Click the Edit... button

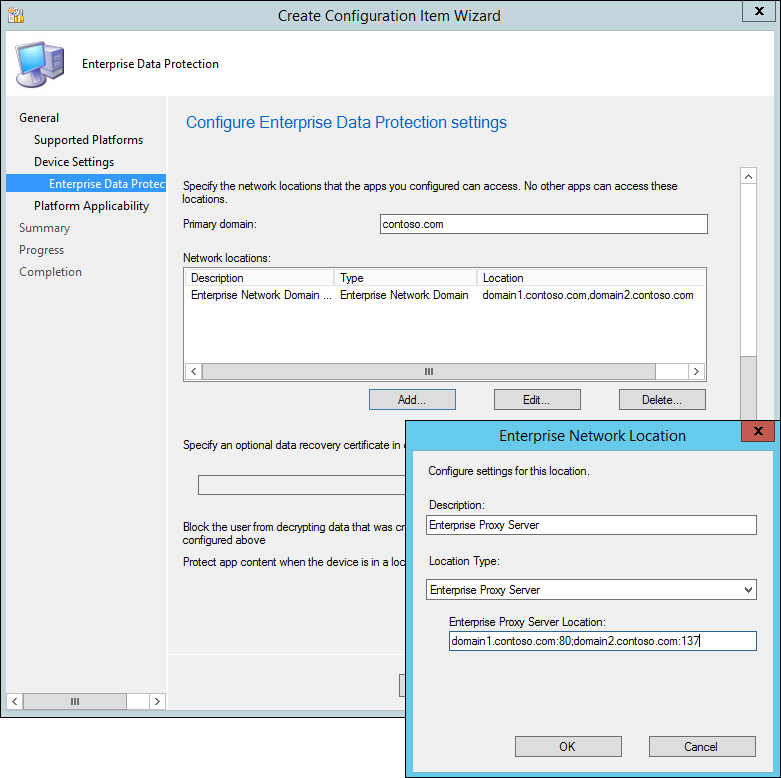point(537,400)
